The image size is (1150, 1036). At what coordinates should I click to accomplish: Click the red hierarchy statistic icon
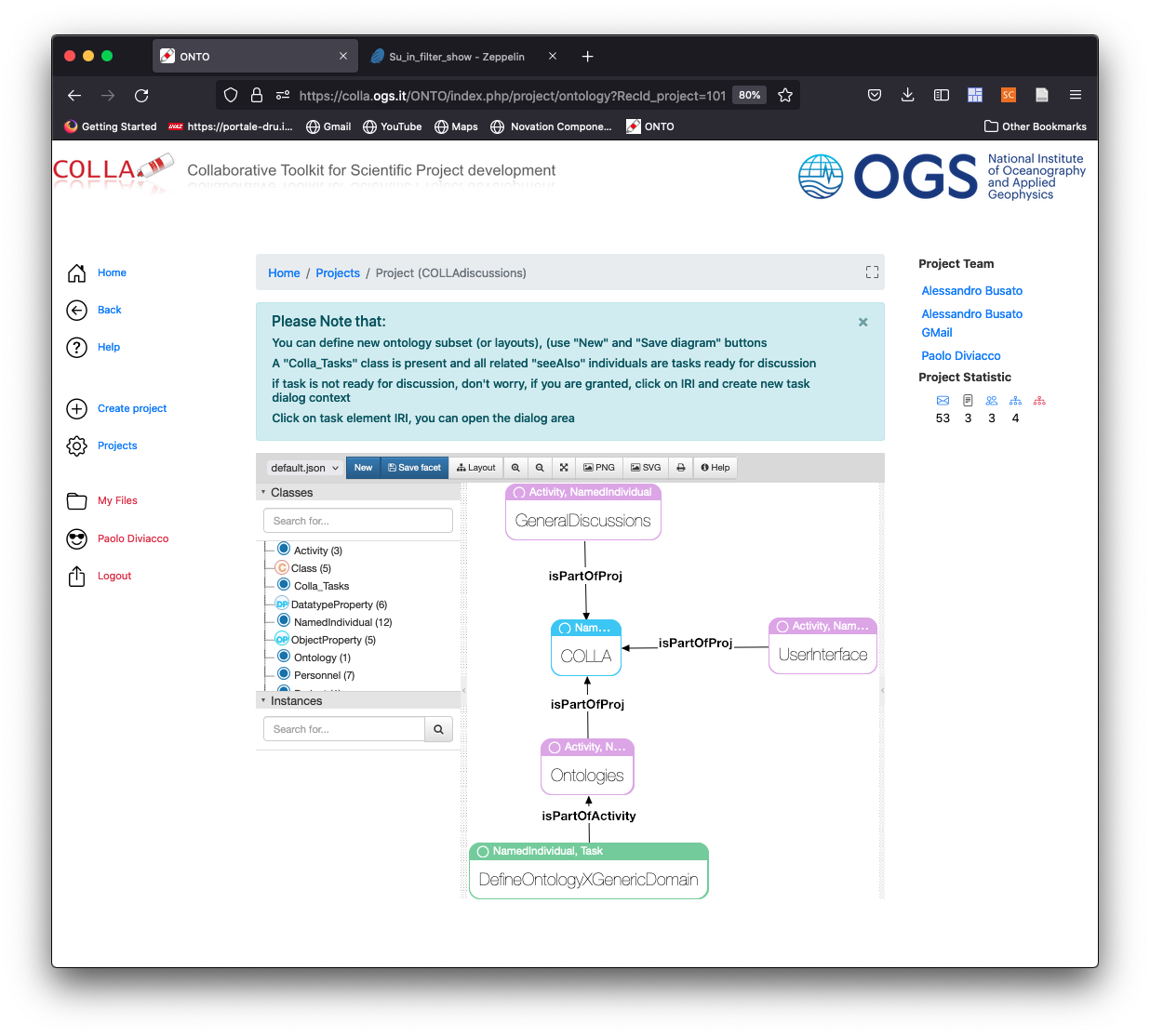1039,401
